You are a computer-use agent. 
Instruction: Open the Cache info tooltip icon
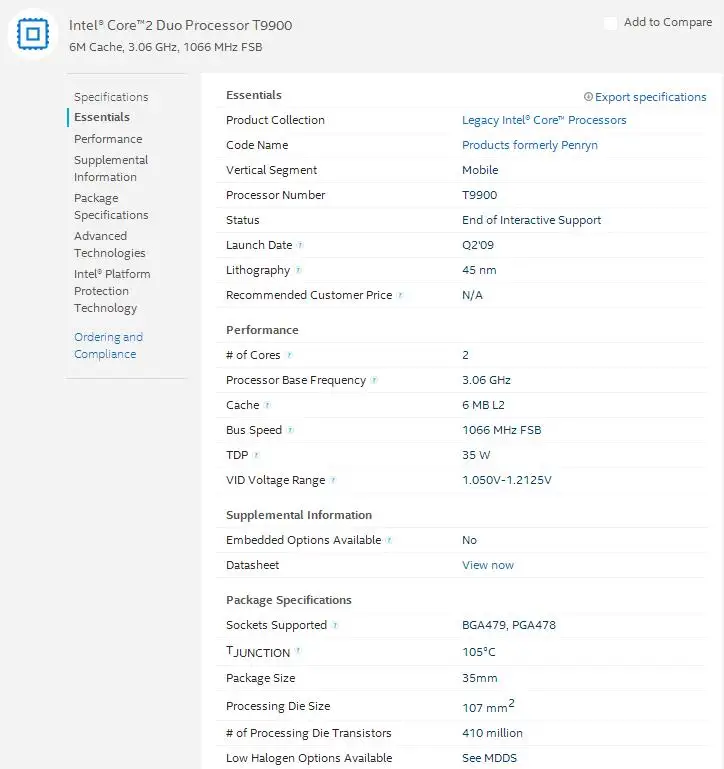[x=267, y=405]
